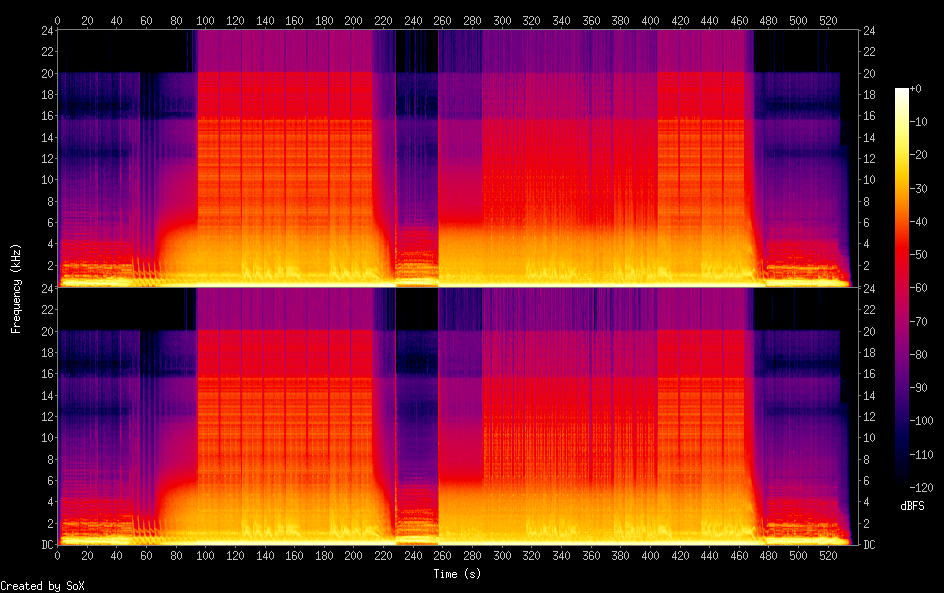This screenshot has width=944, height=593.
Task: Click the 0 tick on the bottom time axis
Action: pyautogui.click(x=58, y=555)
